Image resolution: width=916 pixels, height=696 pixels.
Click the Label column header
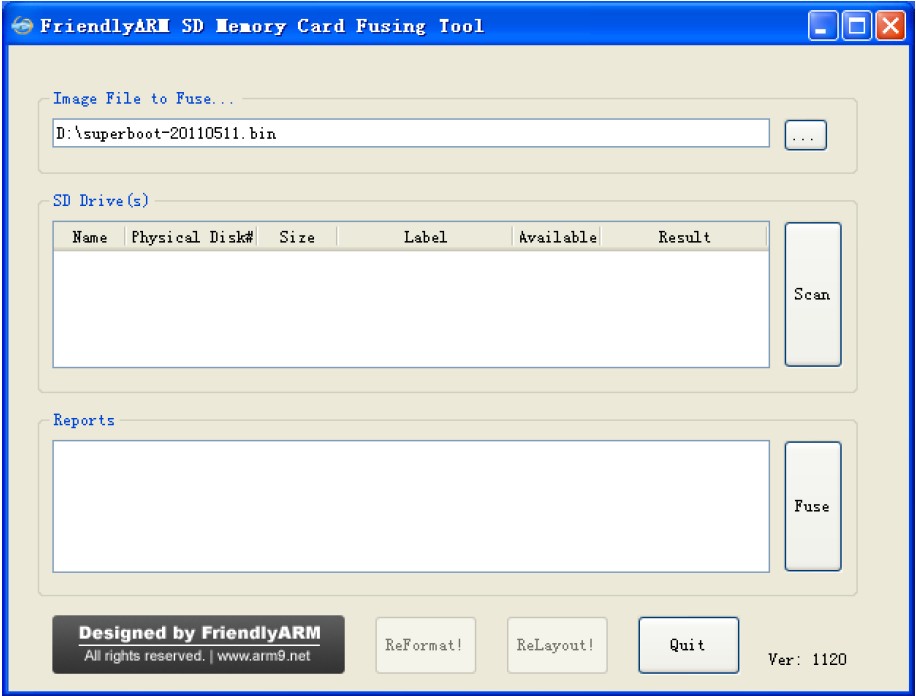425,237
